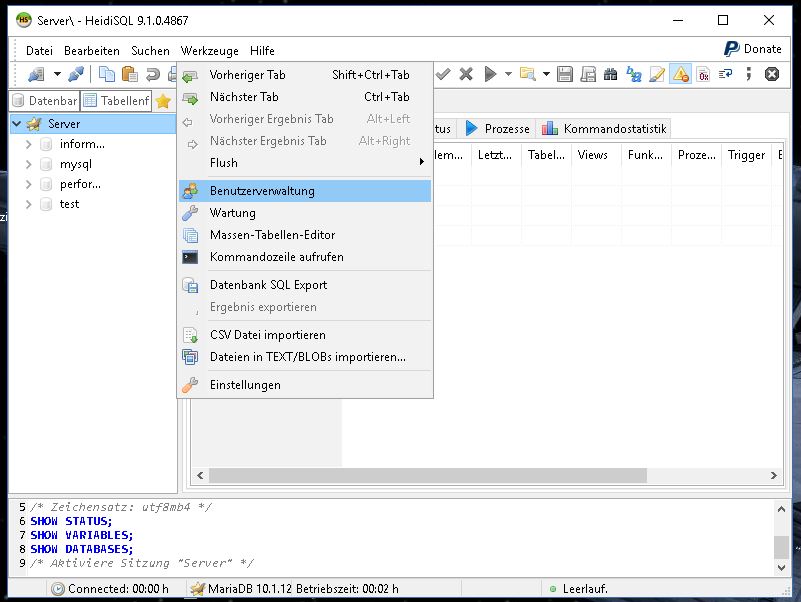Expand the Flush submenu
801x602 pixels.
point(305,163)
